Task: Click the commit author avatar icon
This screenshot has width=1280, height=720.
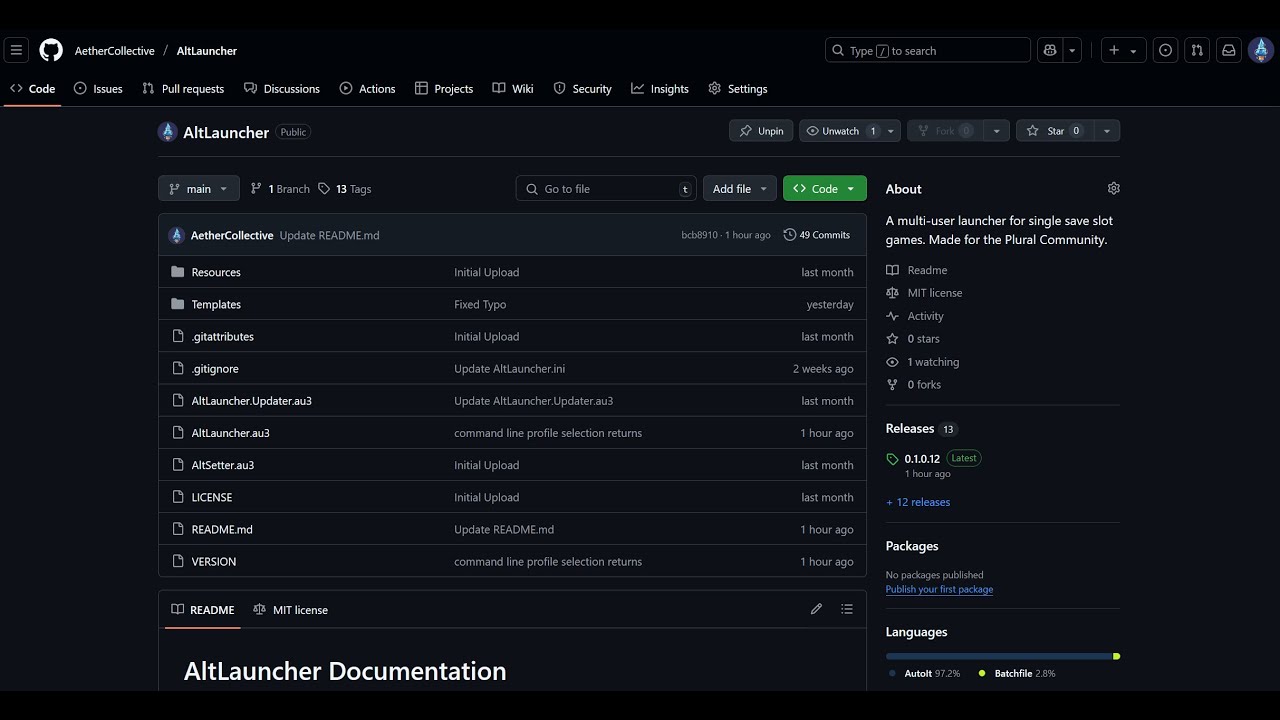Action: point(177,235)
